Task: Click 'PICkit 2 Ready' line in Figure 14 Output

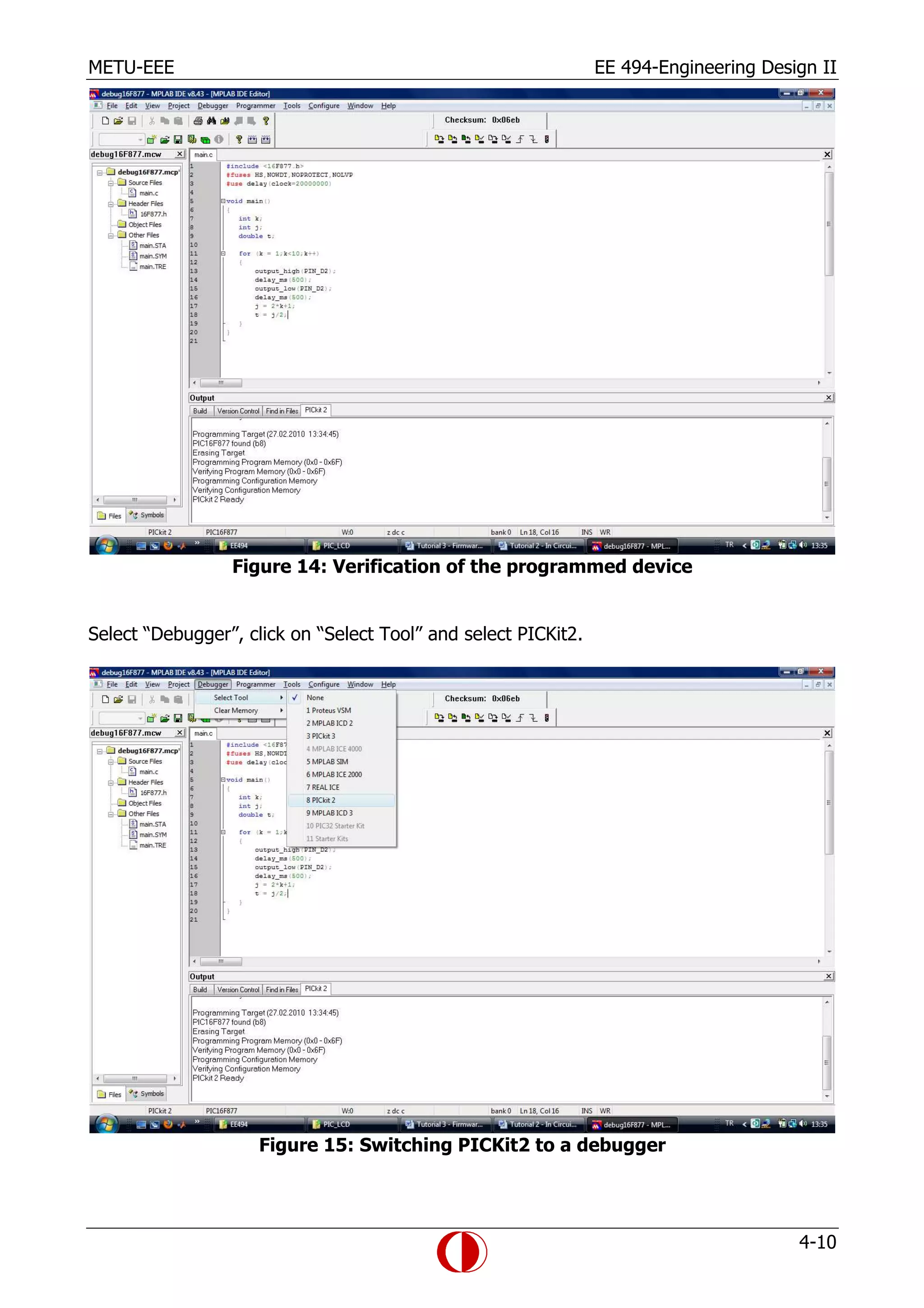Action: 218,500
